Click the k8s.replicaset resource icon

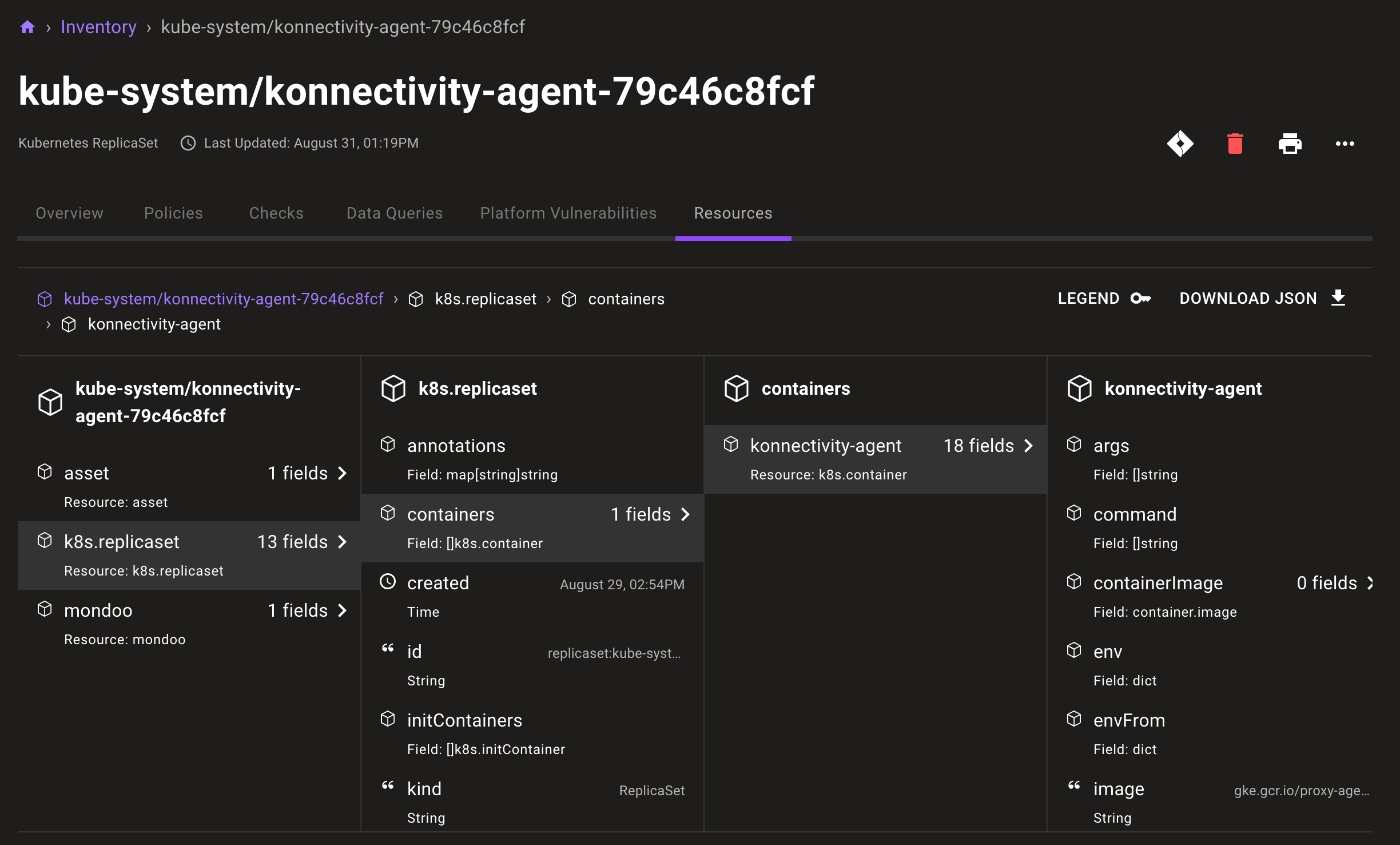click(x=44, y=540)
